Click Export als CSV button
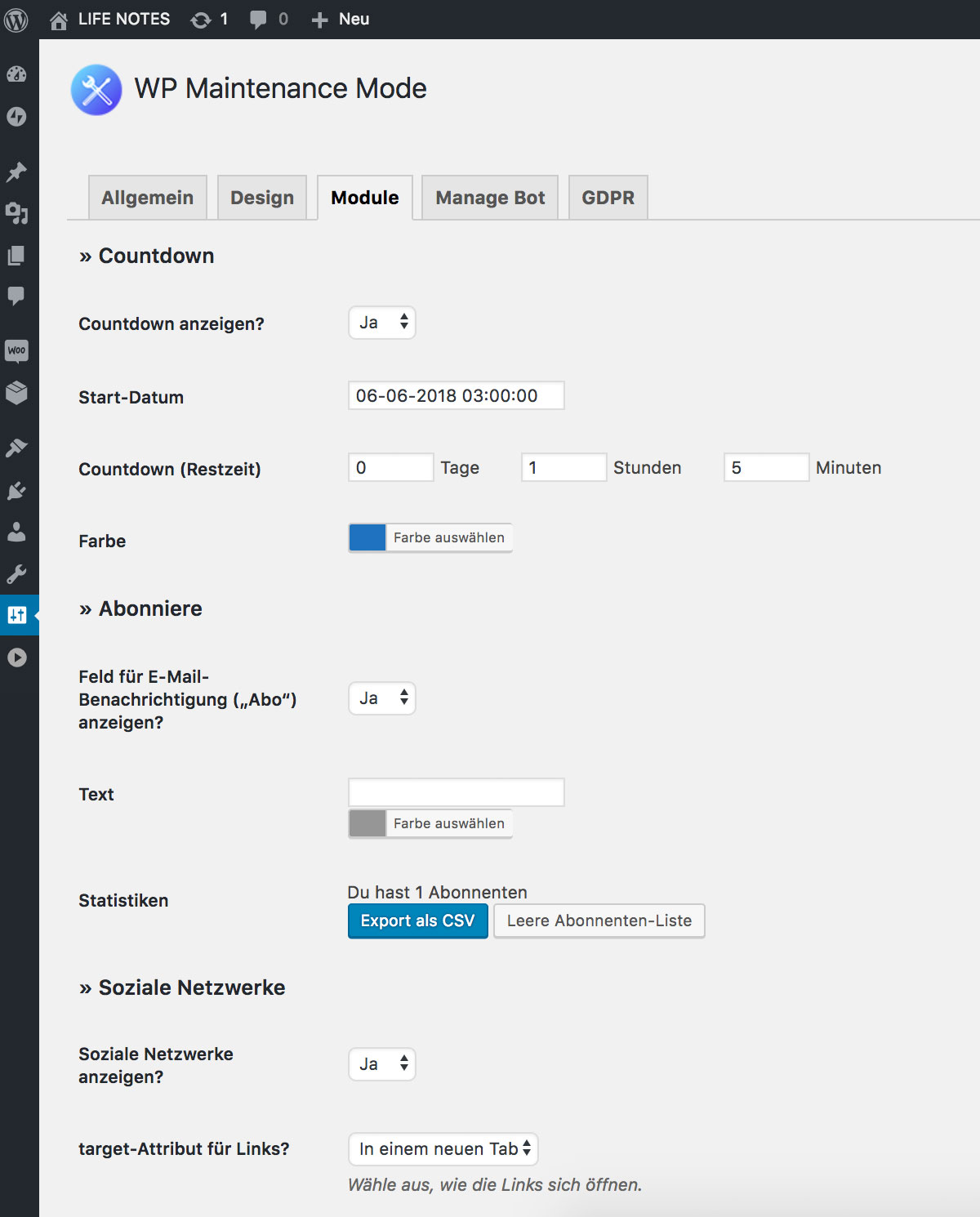 pos(418,921)
